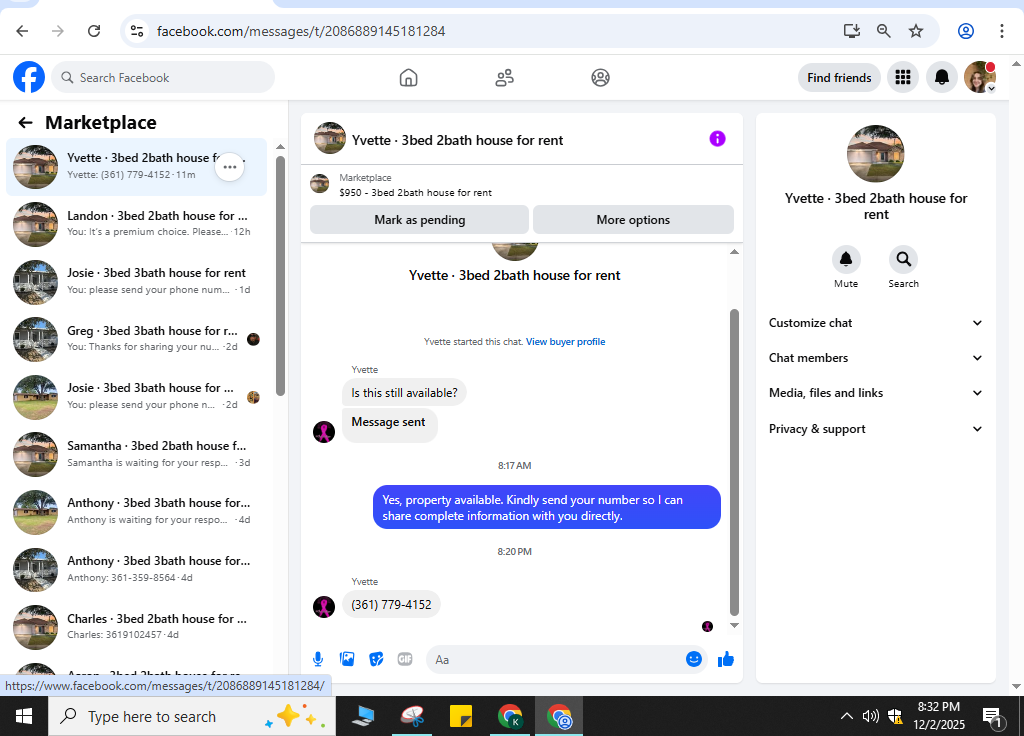Click the "(361) 779-4152" message bubble
The image size is (1024, 736).
point(391,605)
